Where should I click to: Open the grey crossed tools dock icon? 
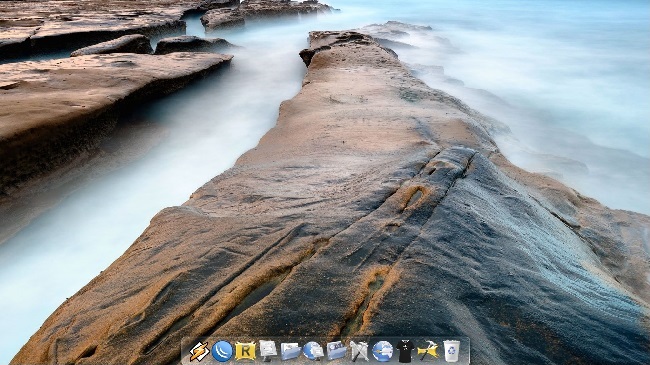coord(359,351)
